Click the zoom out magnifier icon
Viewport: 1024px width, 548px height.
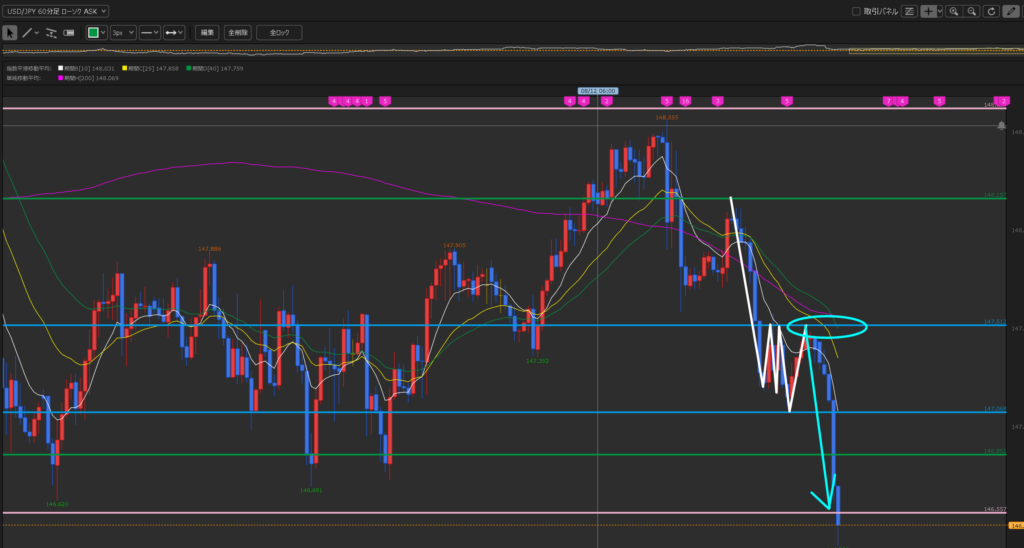(x=972, y=11)
